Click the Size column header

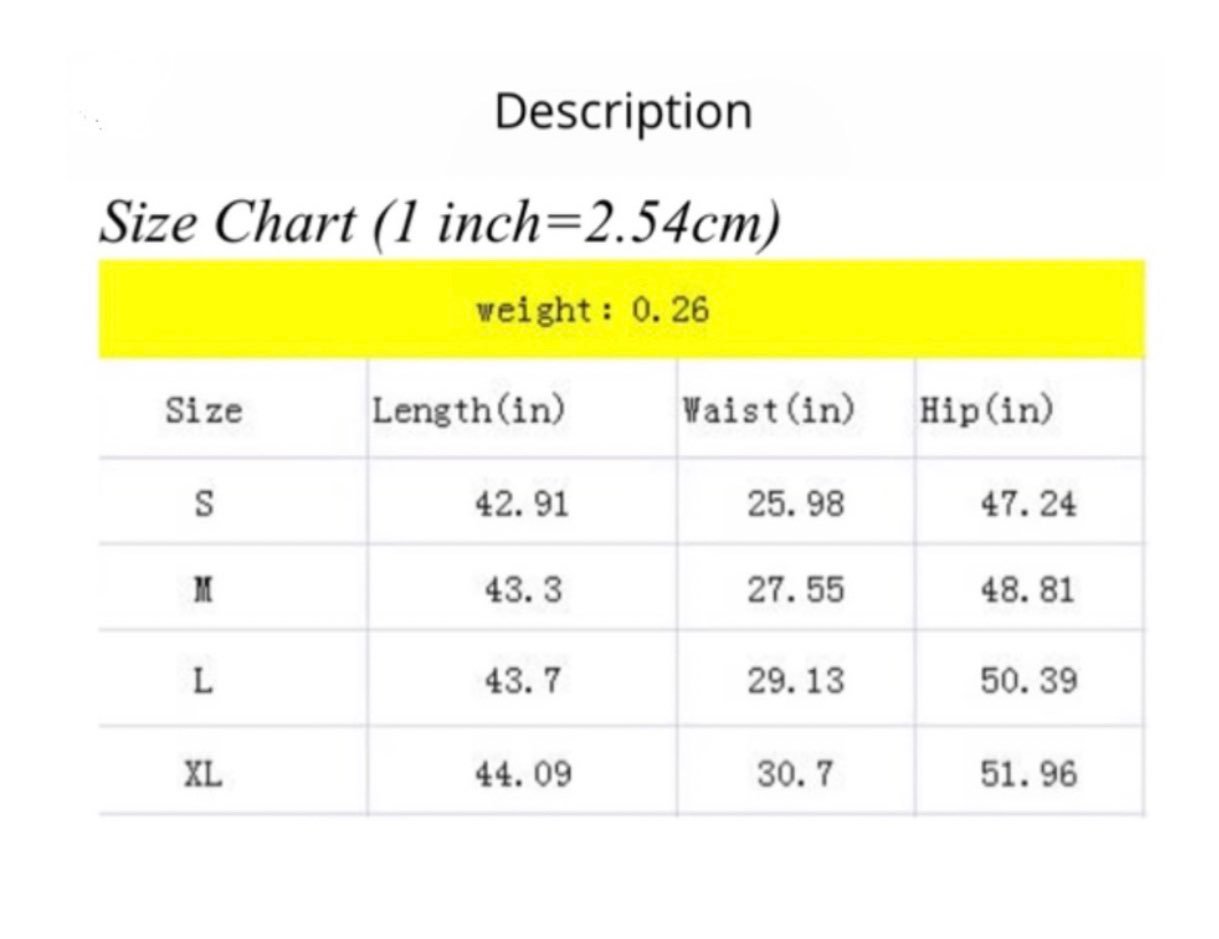(203, 410)
